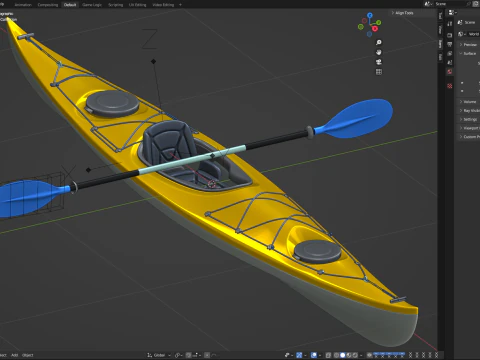Switch to the UV Editing workspace tab
Image resolution: width=480 pixels, height=360 pixels.
point(137,5)
